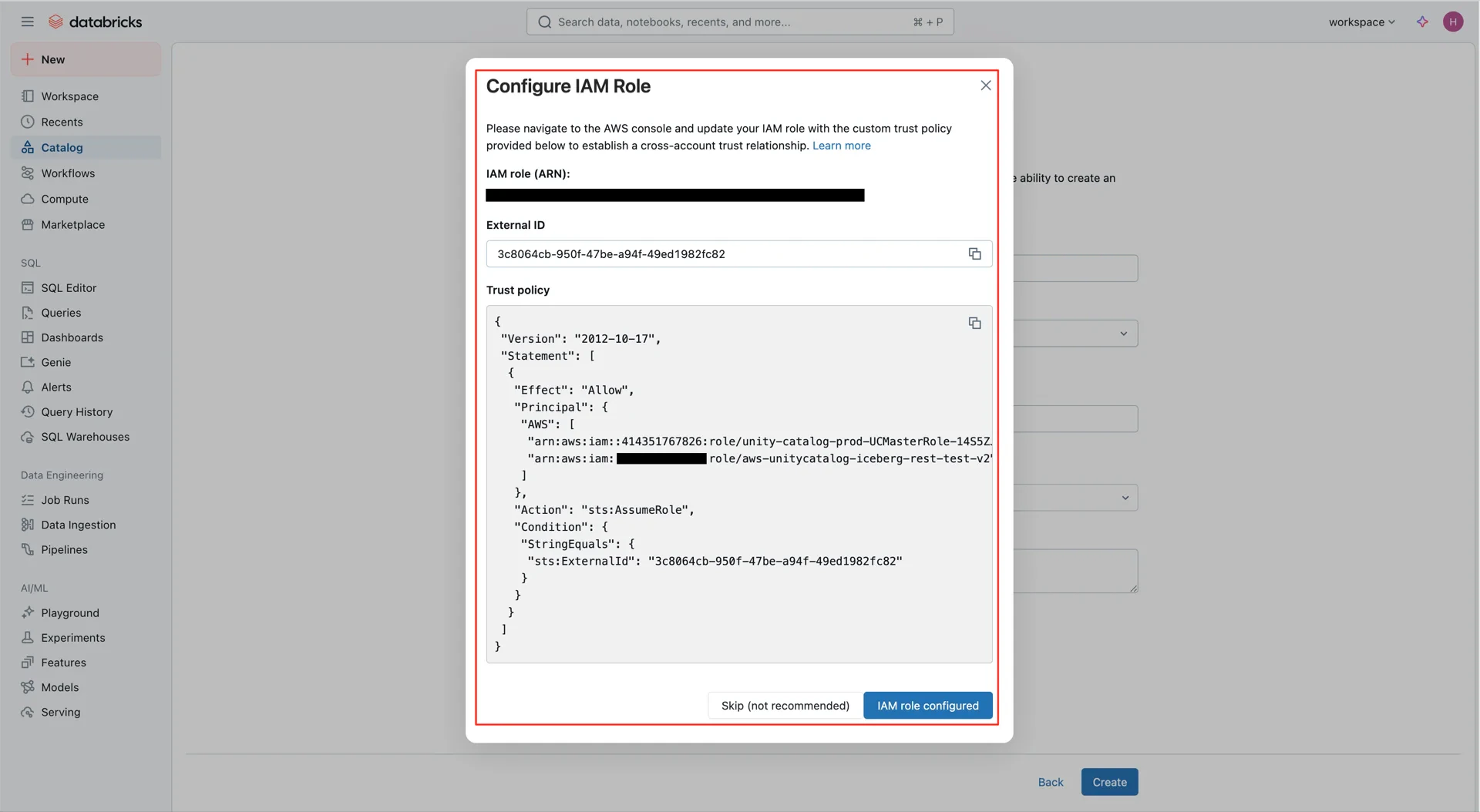Open the Databricks Assistant sparkle icon

click(x=1422, y=22)
